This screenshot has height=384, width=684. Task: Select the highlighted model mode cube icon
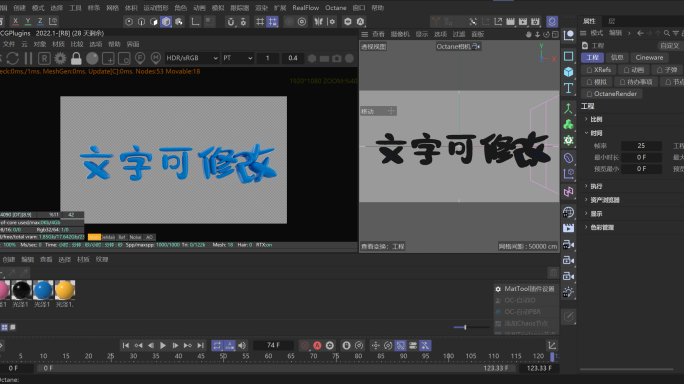point(166,21)
